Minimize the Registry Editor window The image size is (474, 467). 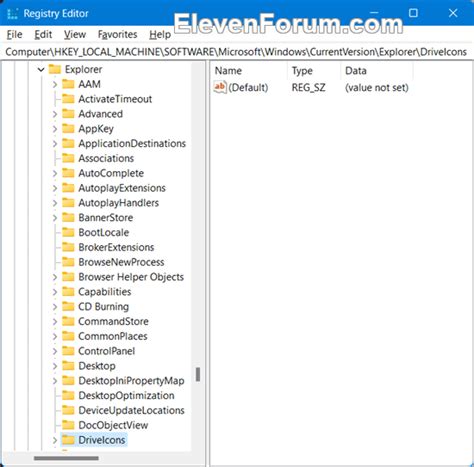374,13
